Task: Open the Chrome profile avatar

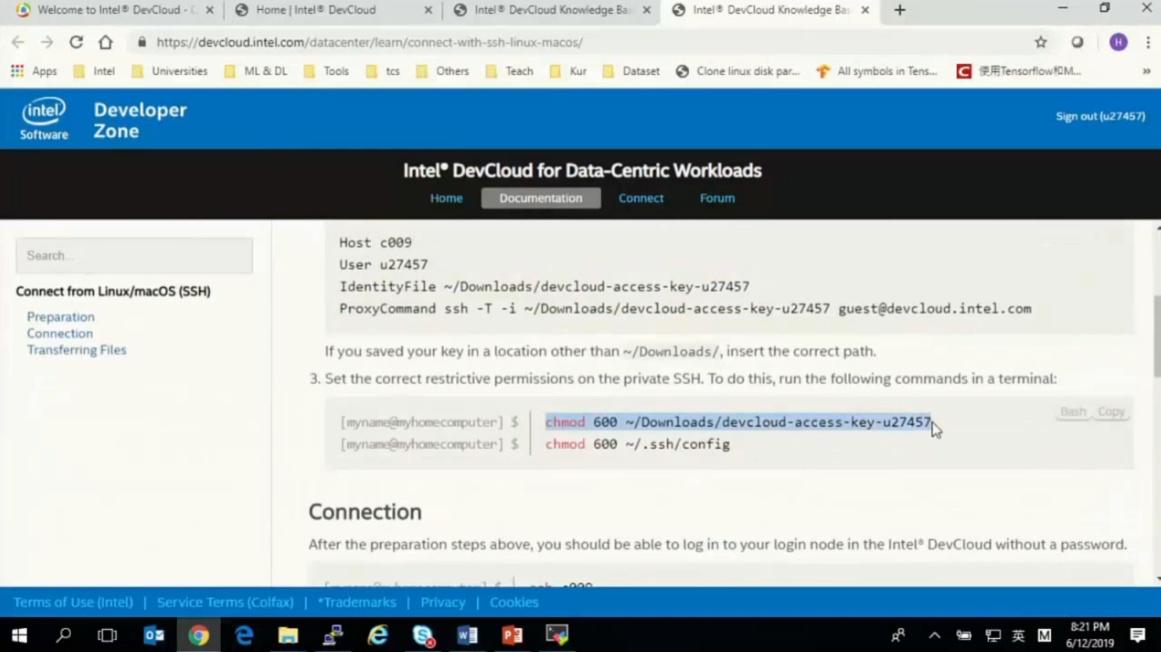Action: tap(1118, 42)
